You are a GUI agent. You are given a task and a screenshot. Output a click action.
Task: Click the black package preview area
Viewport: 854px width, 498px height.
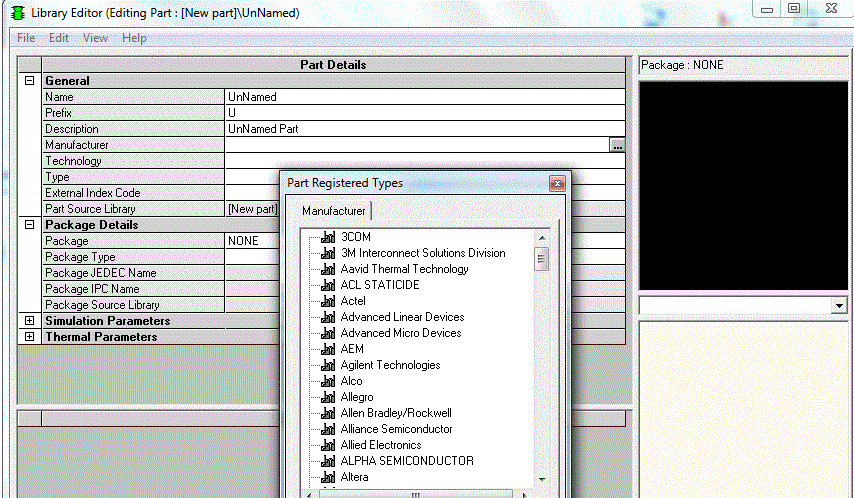pyautogui.click(x=743, y=186)
